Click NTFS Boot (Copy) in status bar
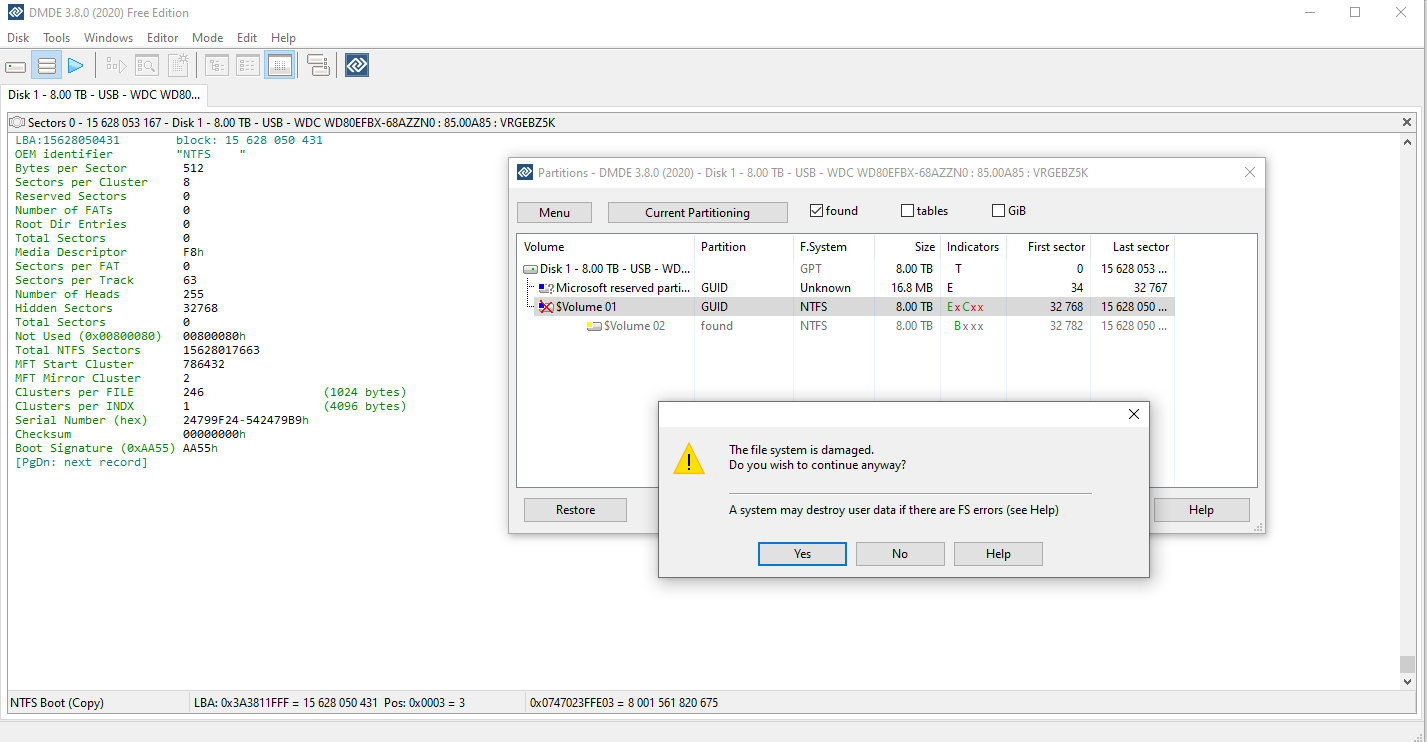Viewport: 1427px width, 742px height. (57, 703)
